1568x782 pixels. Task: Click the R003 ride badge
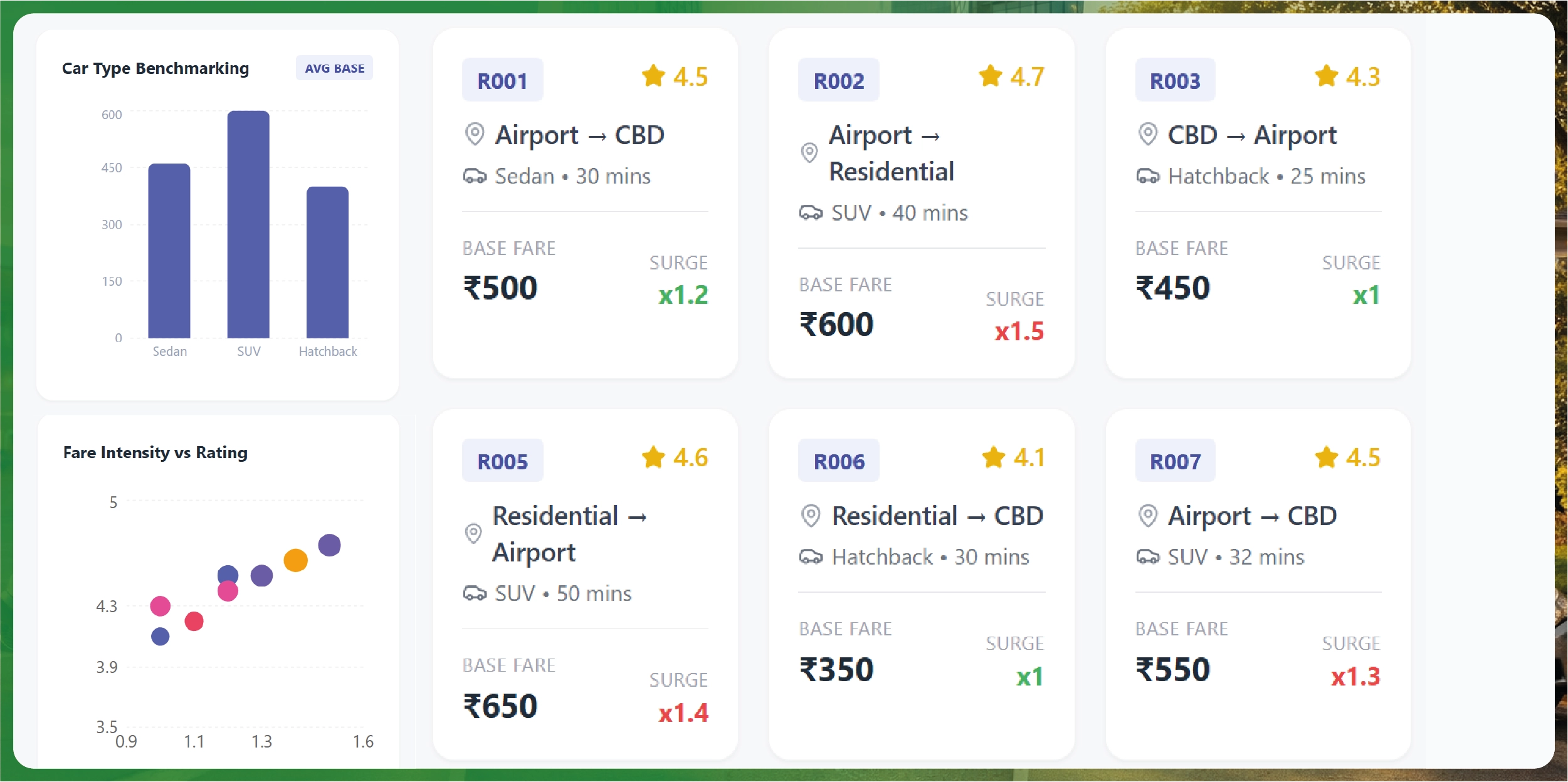[x=1175, y=80]
